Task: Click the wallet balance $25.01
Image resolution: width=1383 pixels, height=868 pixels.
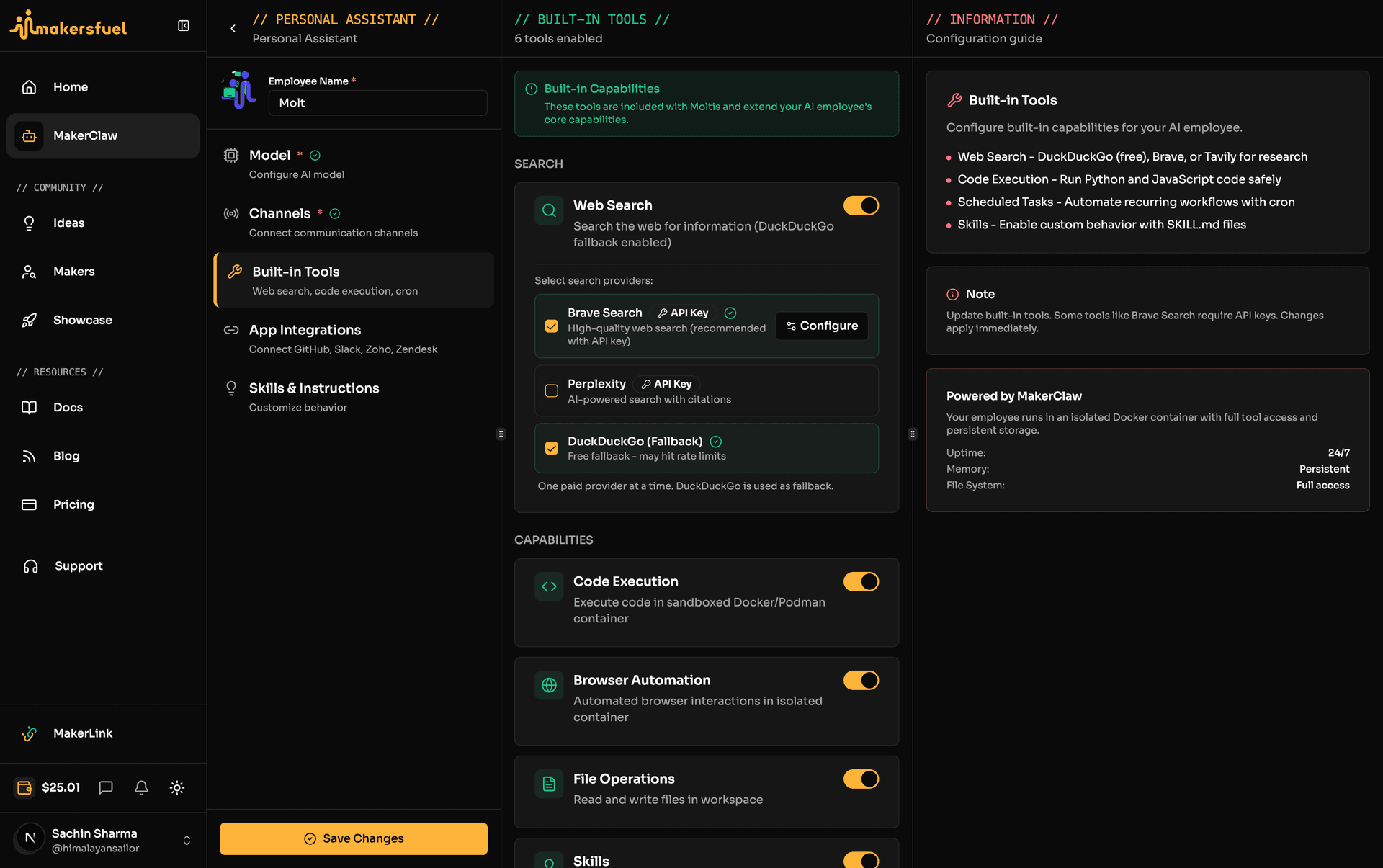Action: [48, 787]
